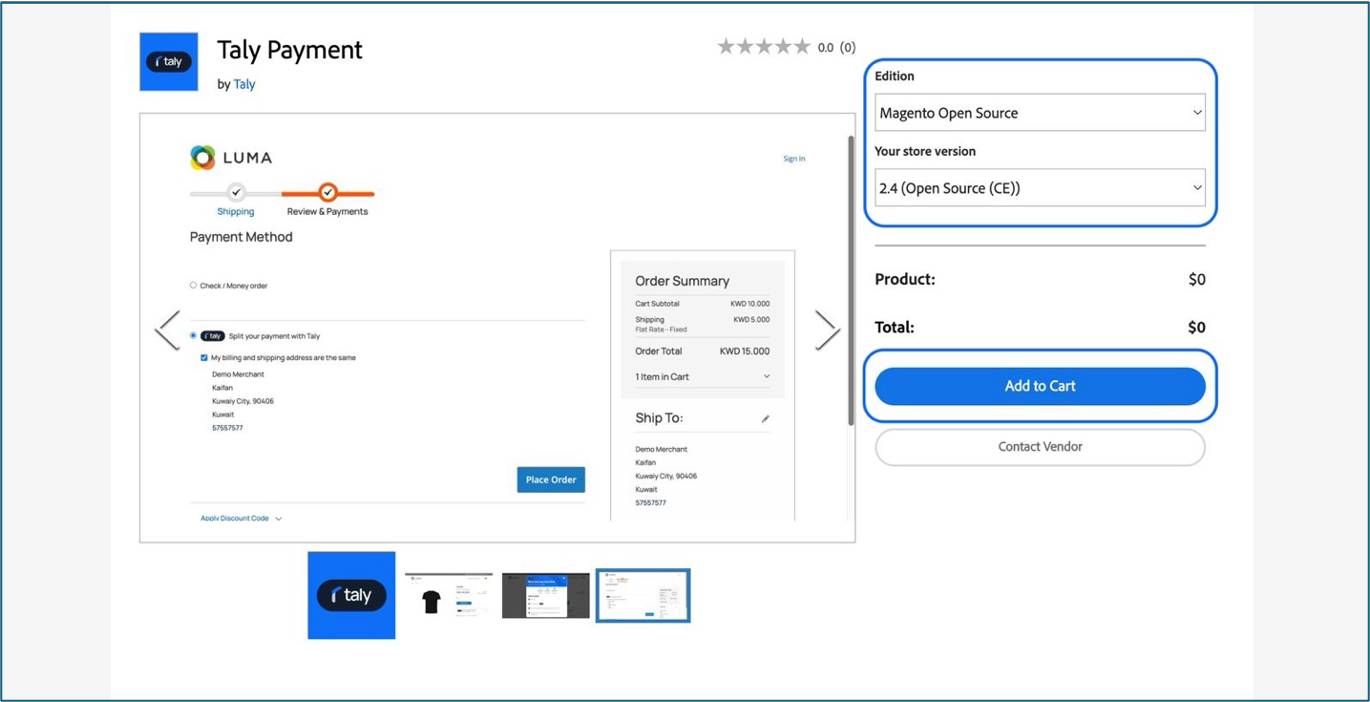1370x702 pixels.
Task: Click the Order Total KWD 15.000 value
Action: [745, 351]
